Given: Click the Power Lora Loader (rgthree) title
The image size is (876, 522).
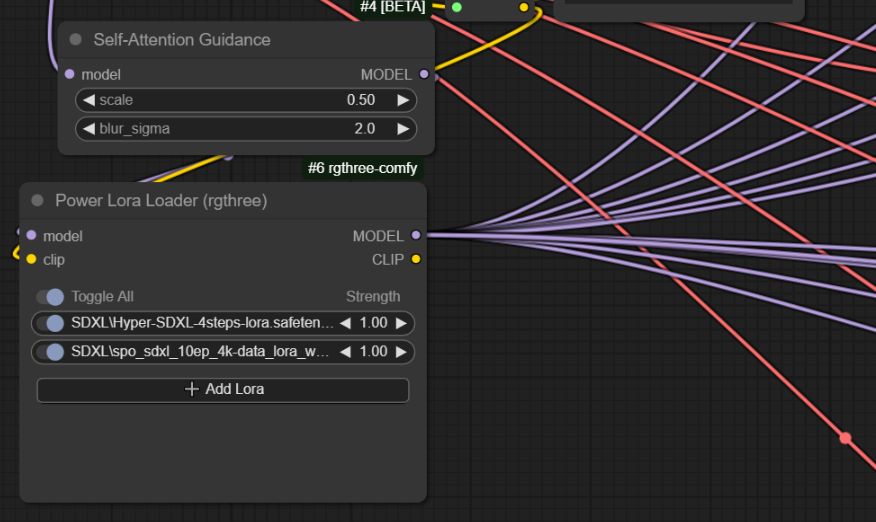Looking at the screenshot, I should click(161, 201).
